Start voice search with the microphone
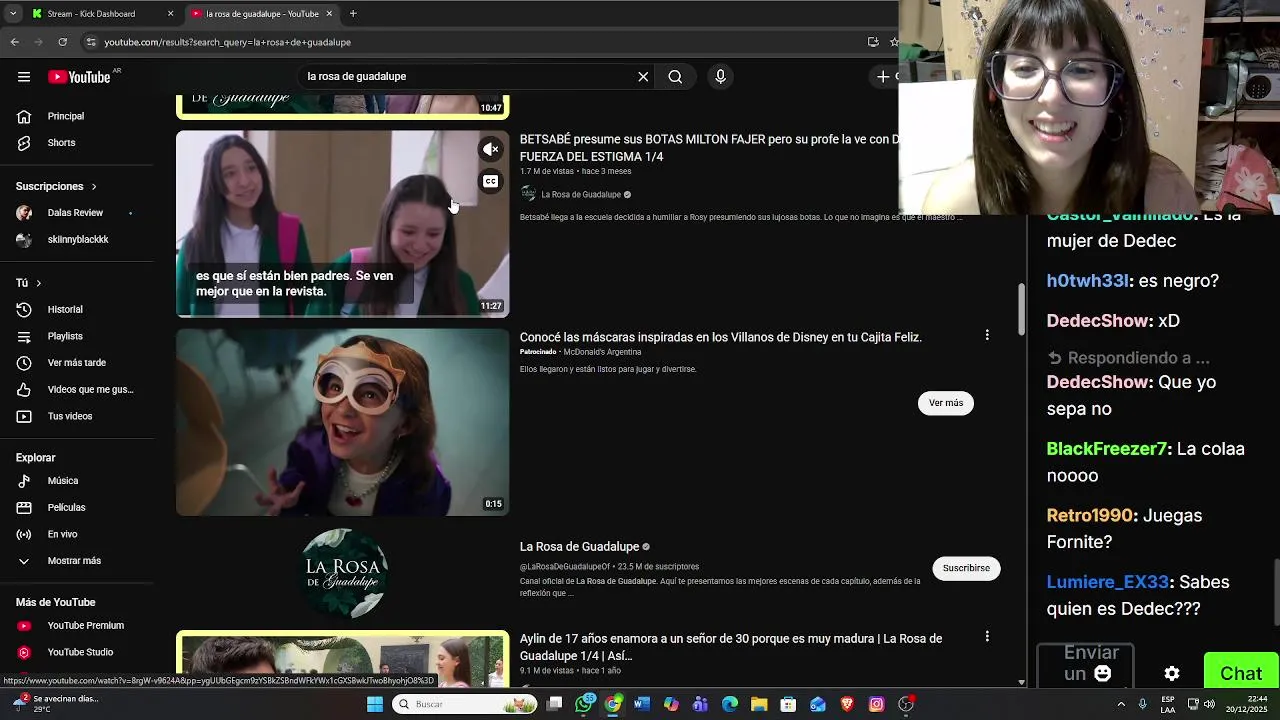Image resolution: width=1280 pixels, height=720 pixels. 720,77
